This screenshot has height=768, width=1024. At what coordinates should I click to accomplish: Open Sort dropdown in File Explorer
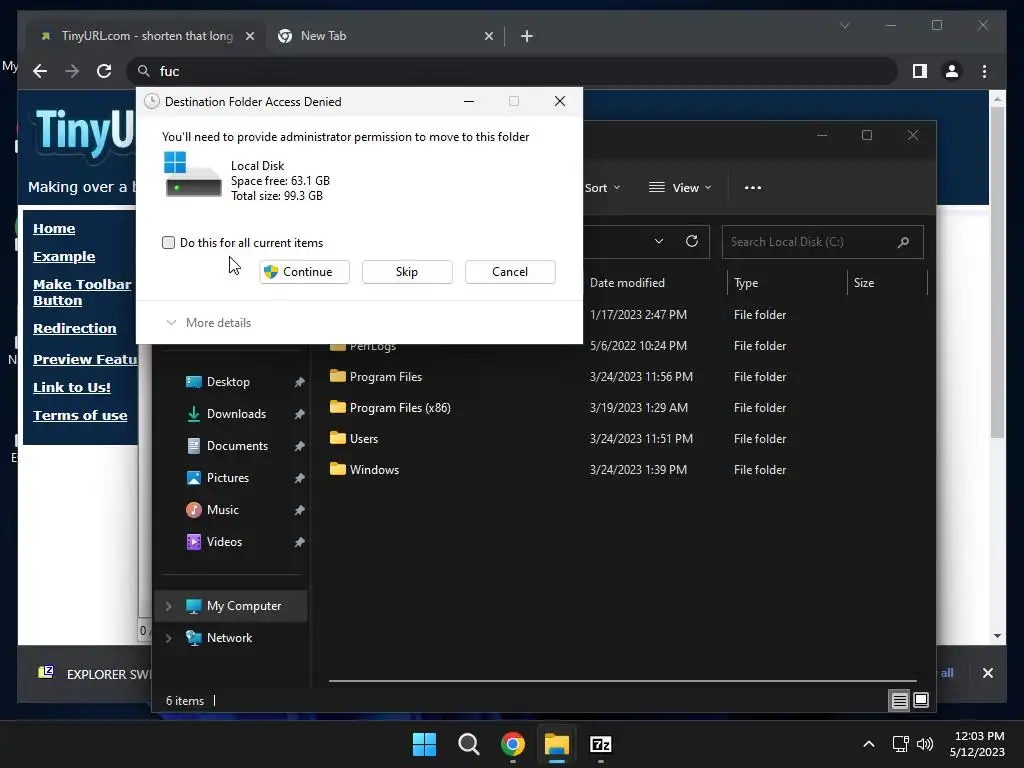603,188
